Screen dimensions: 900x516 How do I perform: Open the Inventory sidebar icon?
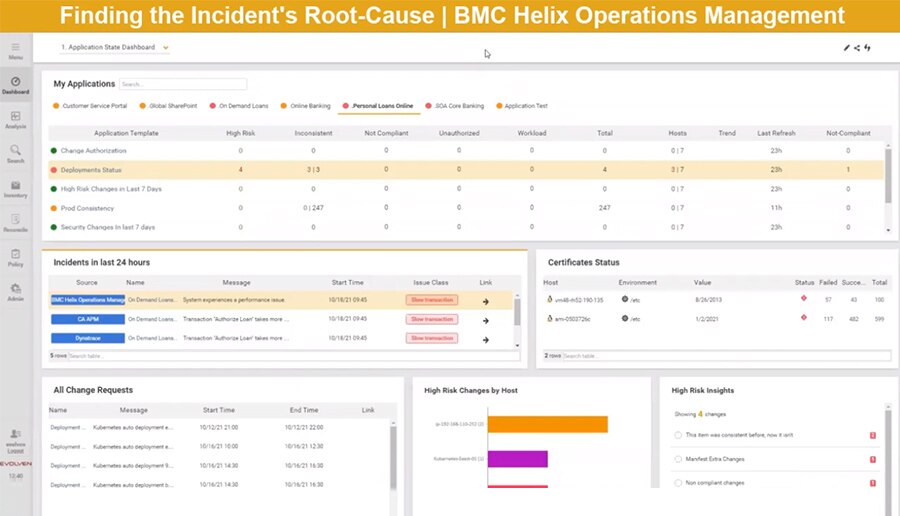pos(15,188)
